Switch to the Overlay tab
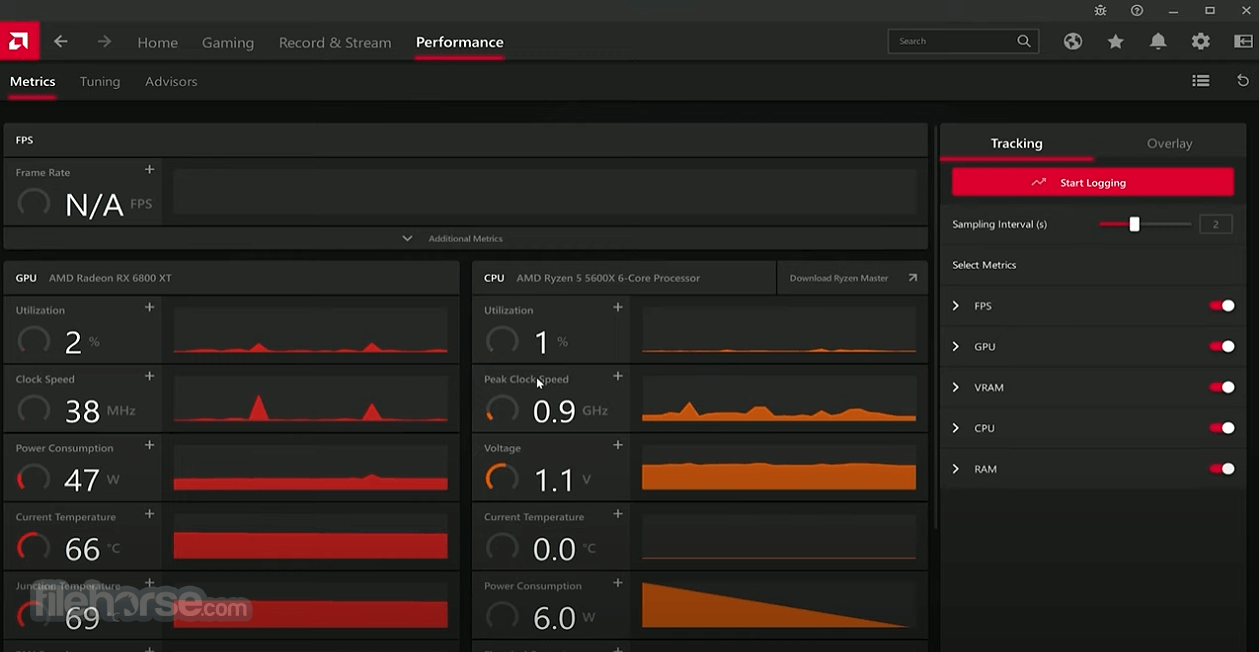The height and width of the screenshot is (652, 1259). click(x=1169, y=144)
